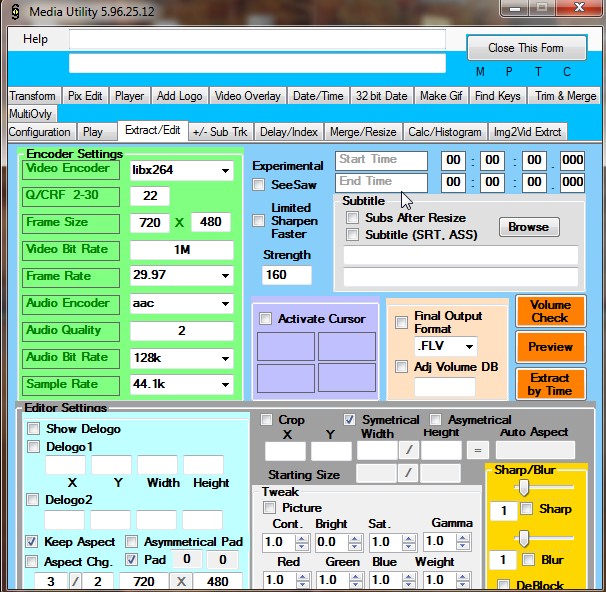The width and height of the screenshot is (606, 592).
Task: Tick Limited Sharpen Faster checkbox
Action: (x=259, y=221)
